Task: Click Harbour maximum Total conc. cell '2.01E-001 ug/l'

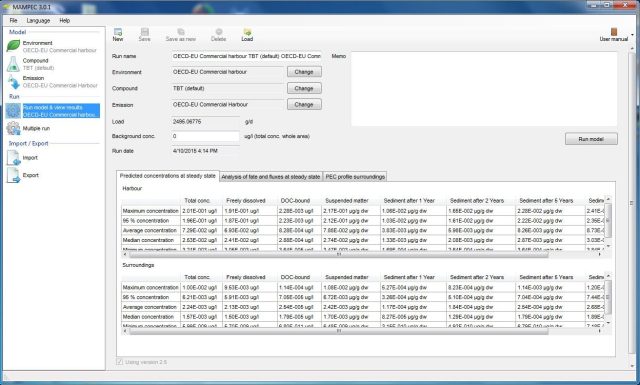Action: point(202,211)
